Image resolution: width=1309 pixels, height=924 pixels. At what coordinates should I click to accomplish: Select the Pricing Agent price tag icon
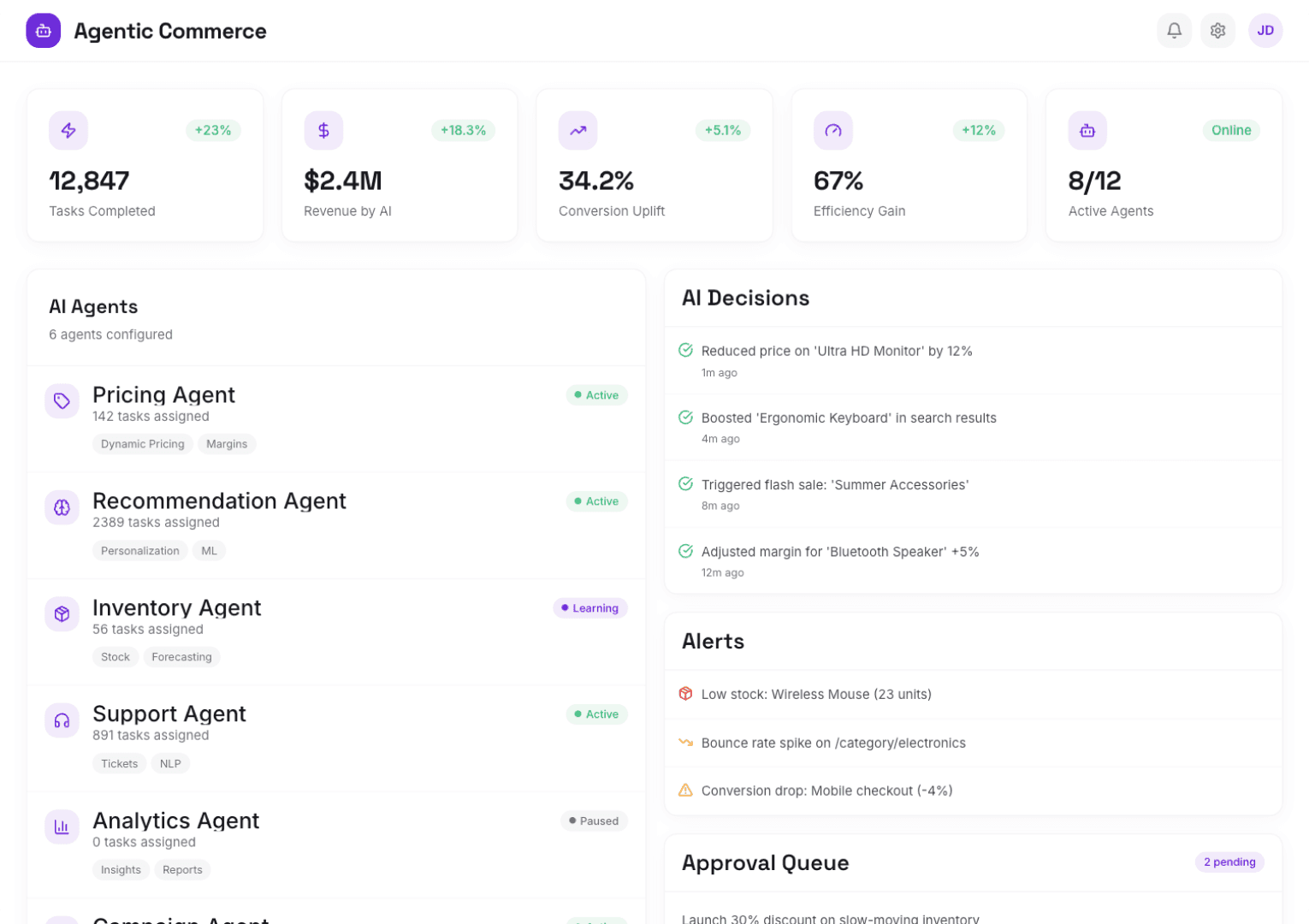coord(62,400)
